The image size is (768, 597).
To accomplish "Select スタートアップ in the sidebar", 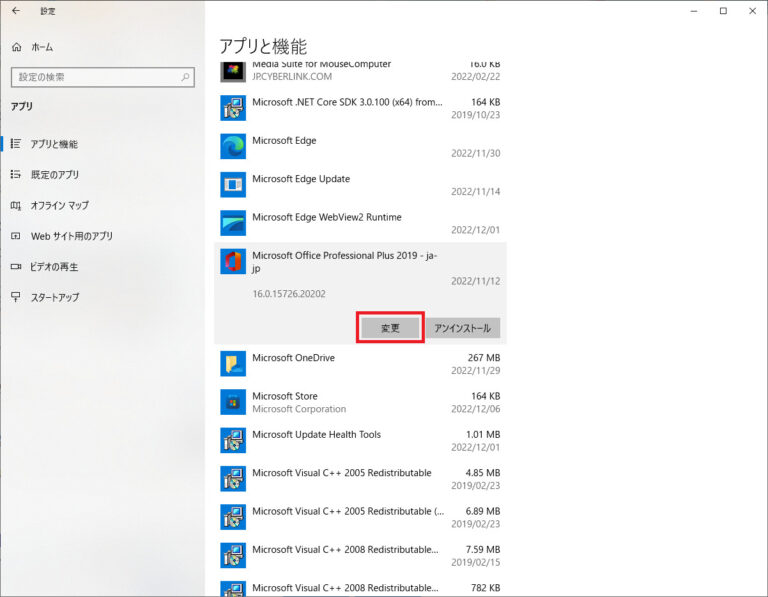I will point(55,297).
